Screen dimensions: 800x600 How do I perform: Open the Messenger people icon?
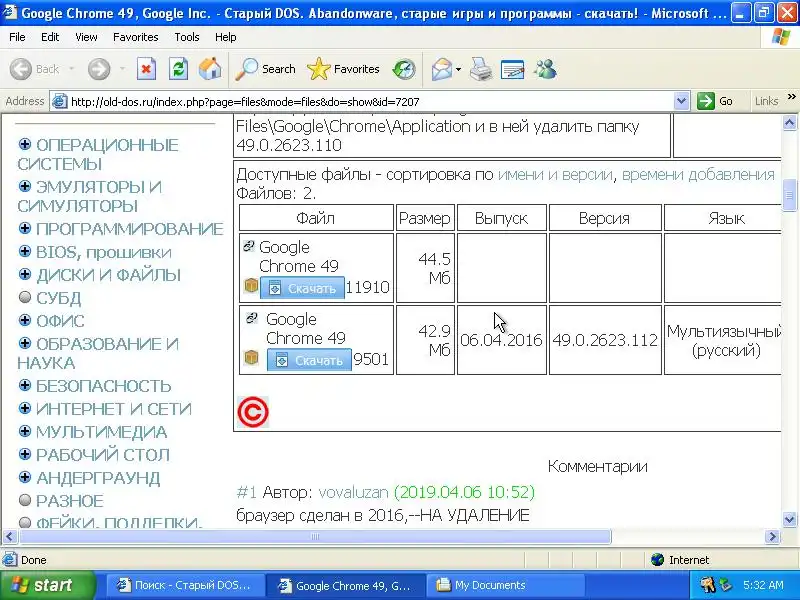(x=545, y=69)
